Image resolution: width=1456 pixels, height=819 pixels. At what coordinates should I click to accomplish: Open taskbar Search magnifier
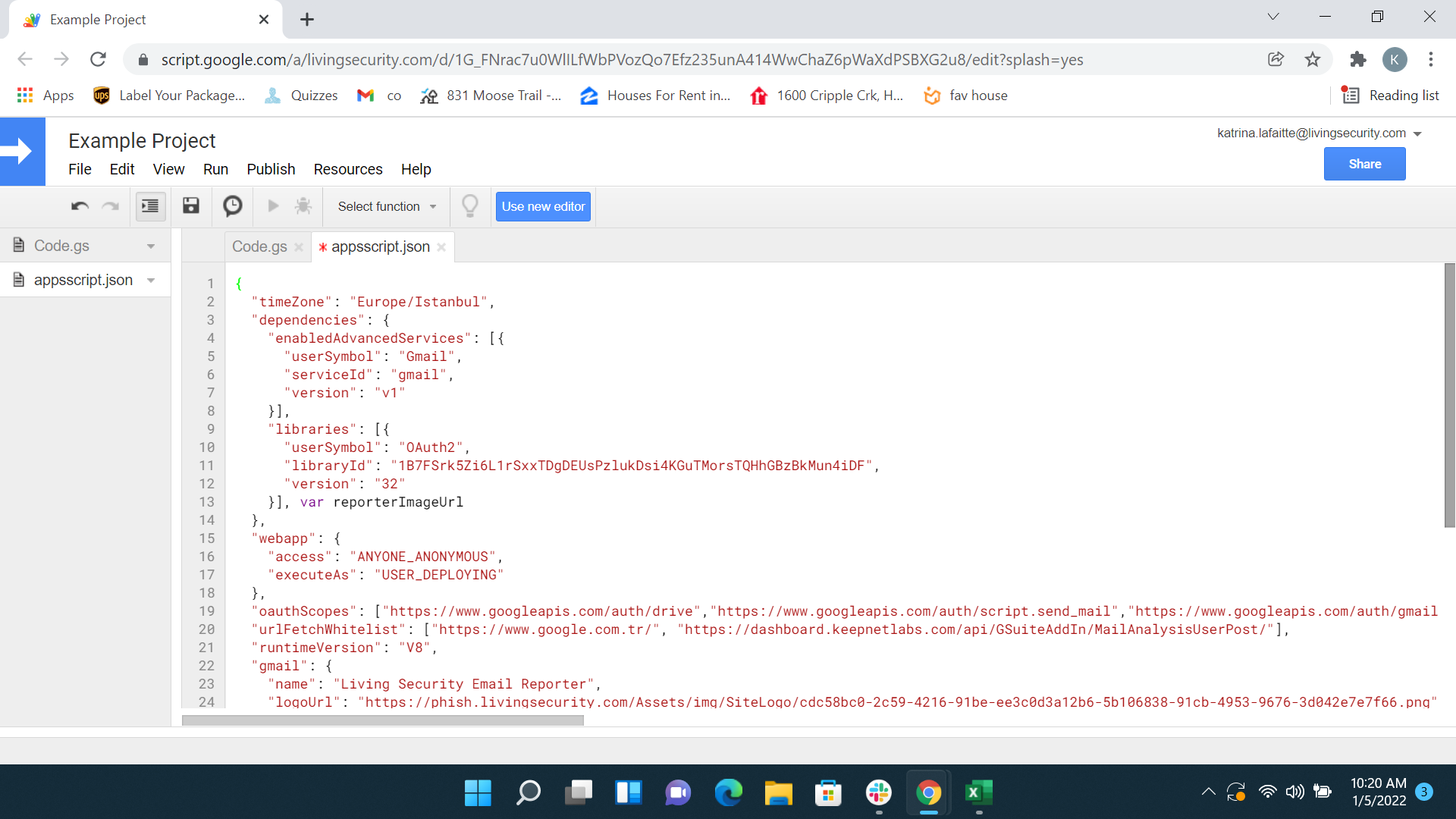click(528, 793)
